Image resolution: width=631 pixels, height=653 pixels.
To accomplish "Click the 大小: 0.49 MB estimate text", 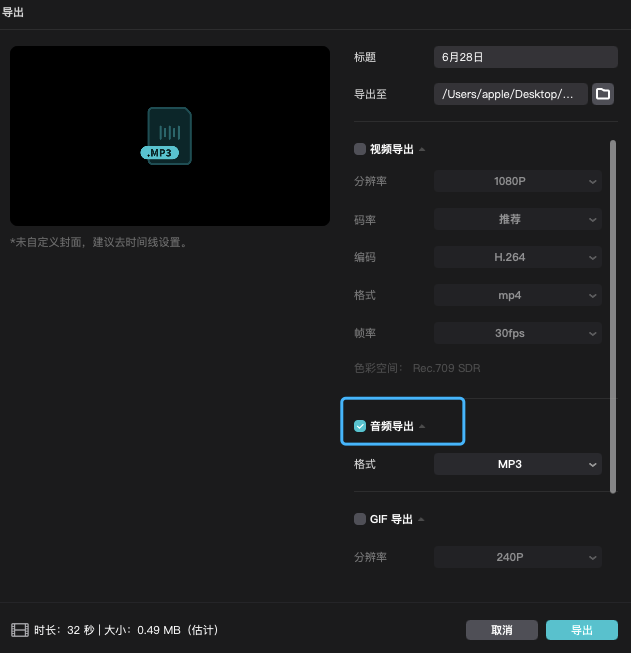I will (161, 630).
